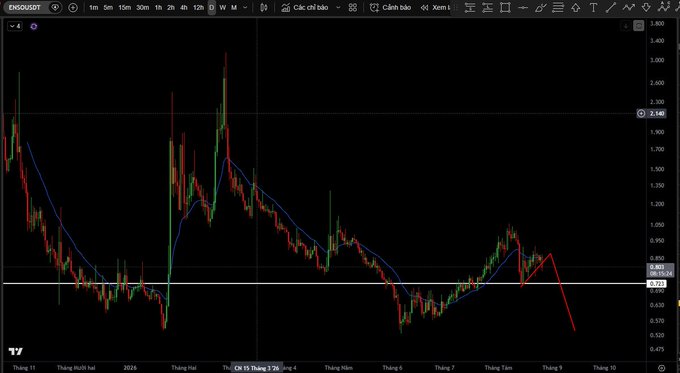
Task: Click the down arrow icon near price scale
Action: 626,26
